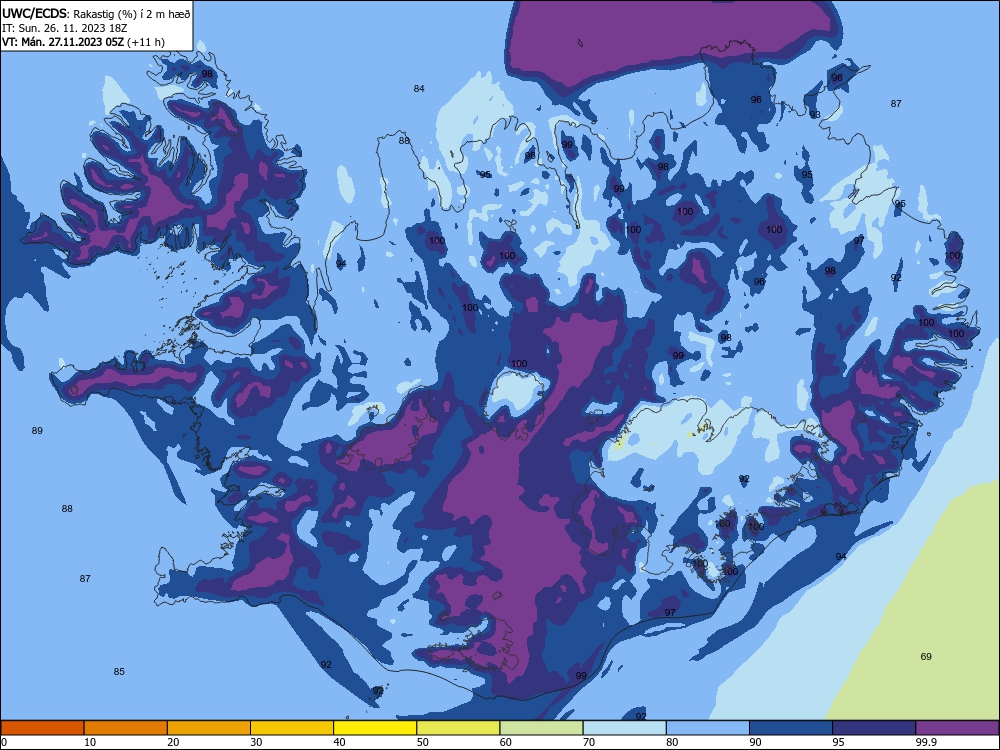Click the '0' label at color scale start

click(4, 742)
